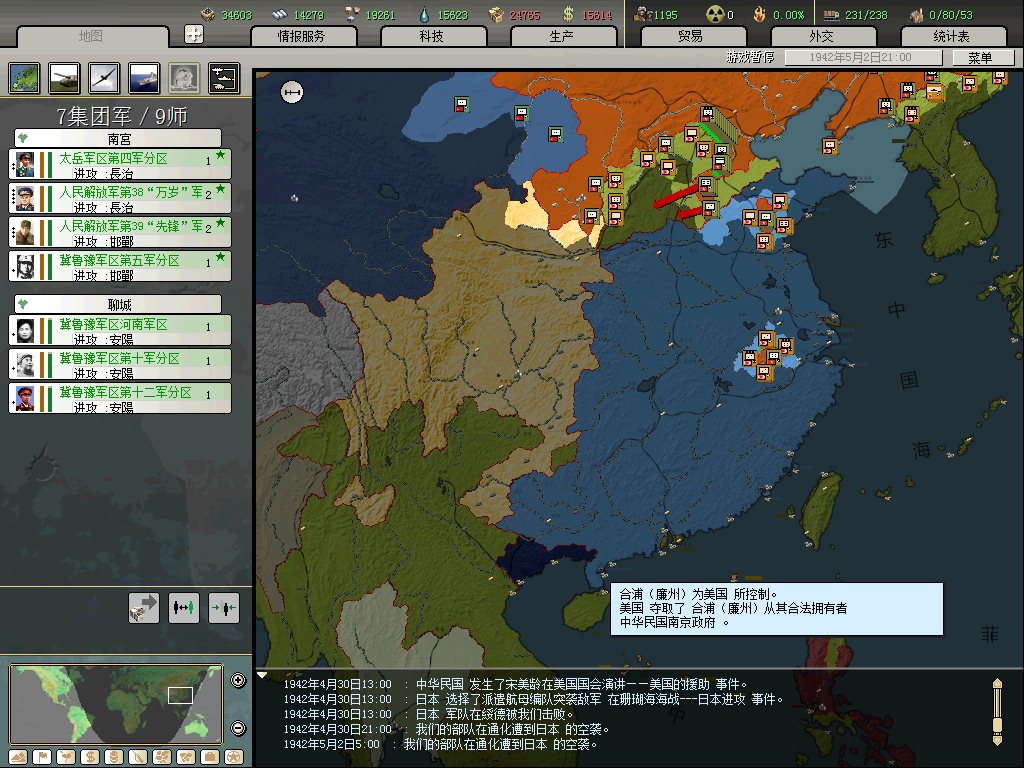Click the energy resource value 14279
Screen dimensions: 1024x768
point(308,15)
